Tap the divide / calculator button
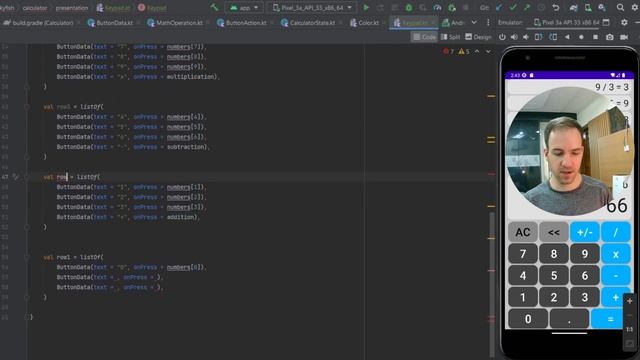Viewport: 640px width, 360px height. (616, 232)
